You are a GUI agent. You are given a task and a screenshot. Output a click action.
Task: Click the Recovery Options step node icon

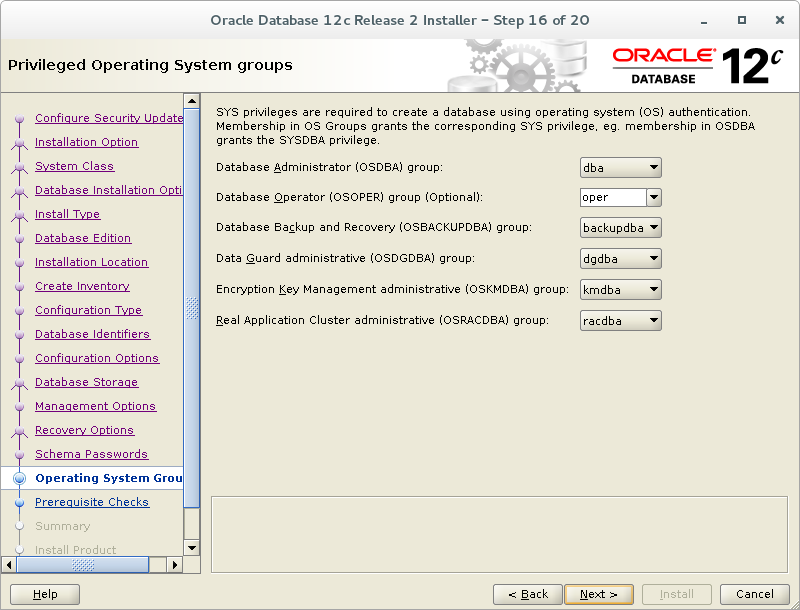tap(19, 430)
